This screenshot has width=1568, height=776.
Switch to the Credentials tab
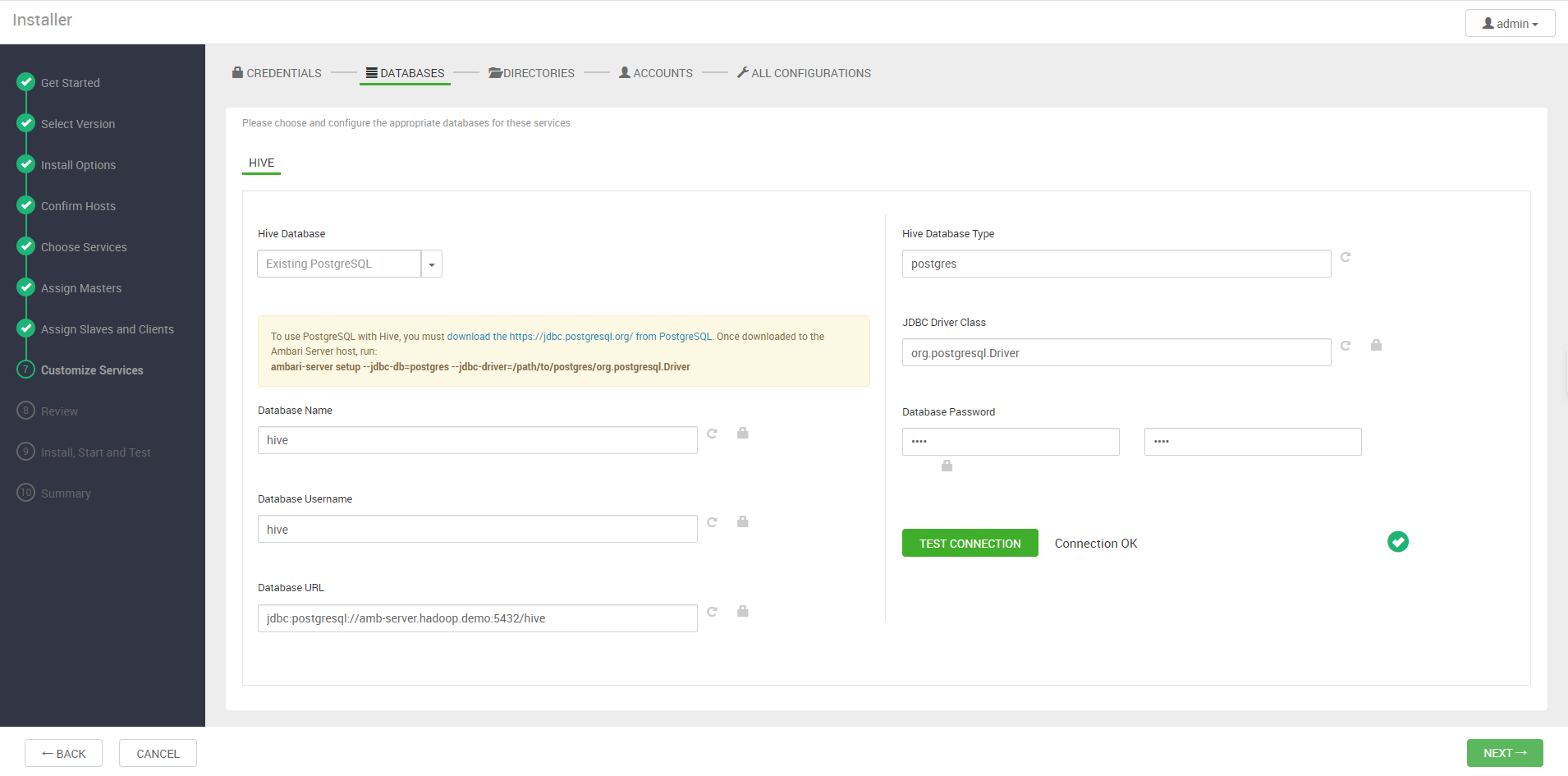point(277,73)
